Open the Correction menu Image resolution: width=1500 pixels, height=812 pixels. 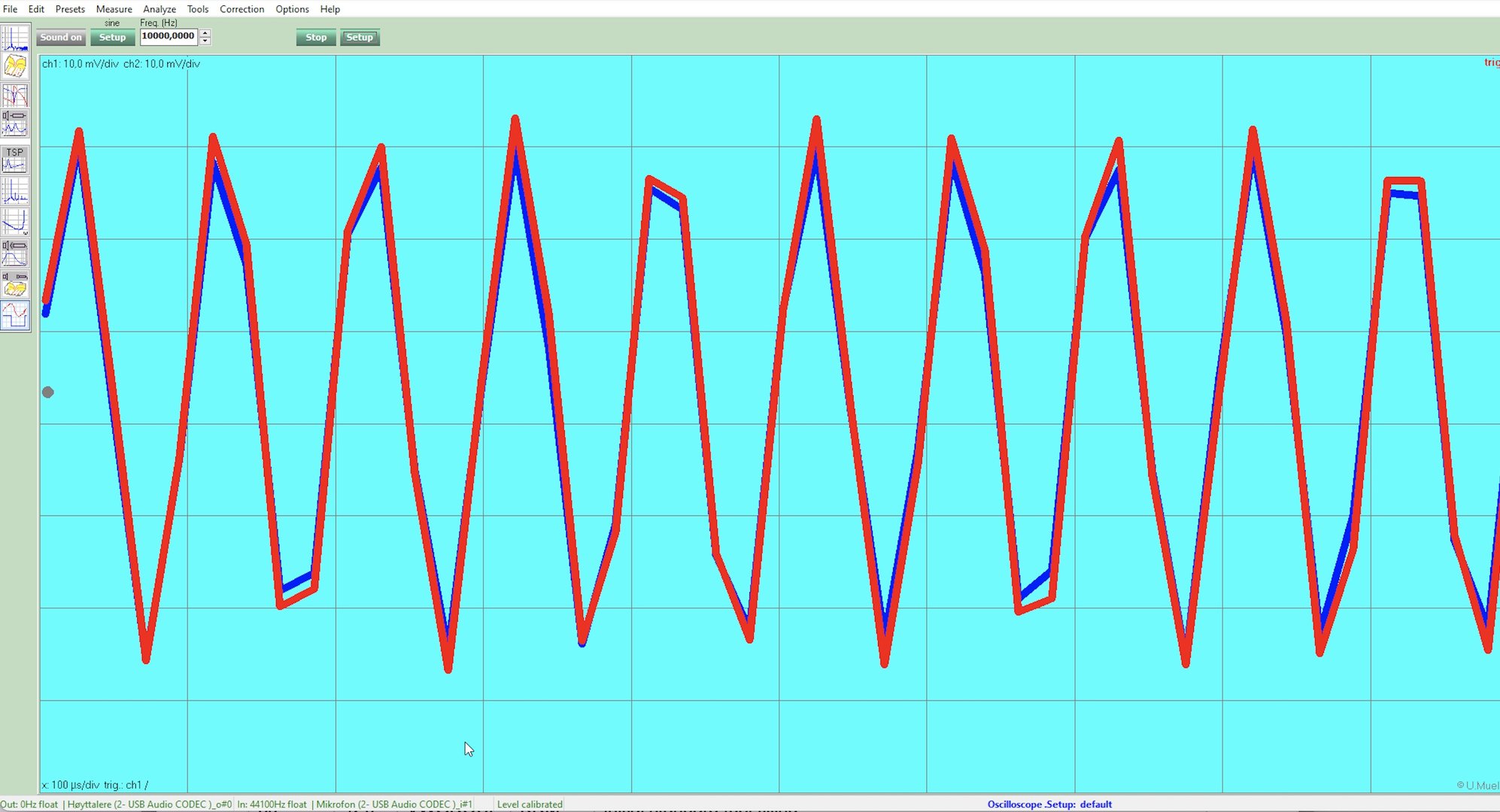point(241,9)
